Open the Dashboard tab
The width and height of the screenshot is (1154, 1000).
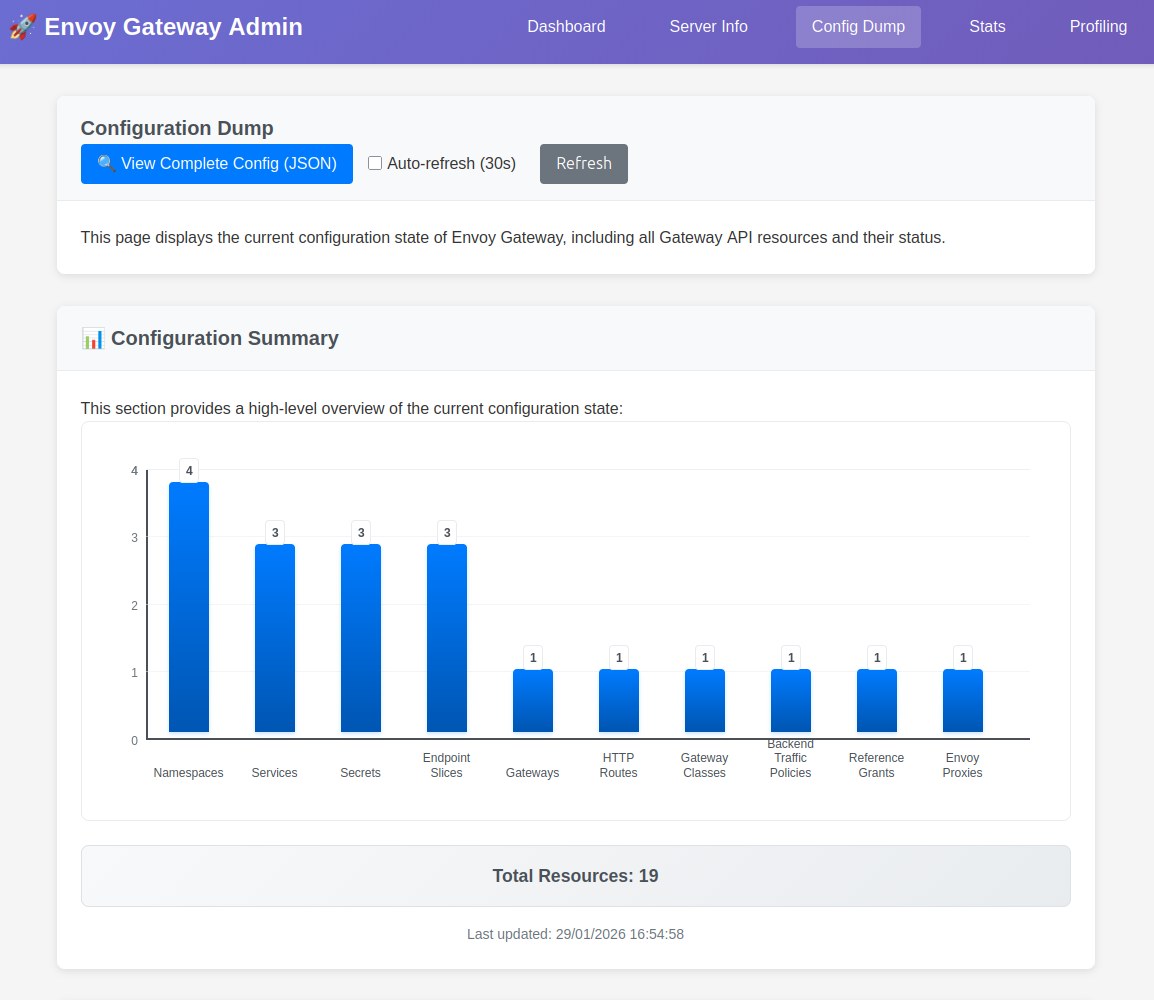pyautogui.click(x=566, y=27)
